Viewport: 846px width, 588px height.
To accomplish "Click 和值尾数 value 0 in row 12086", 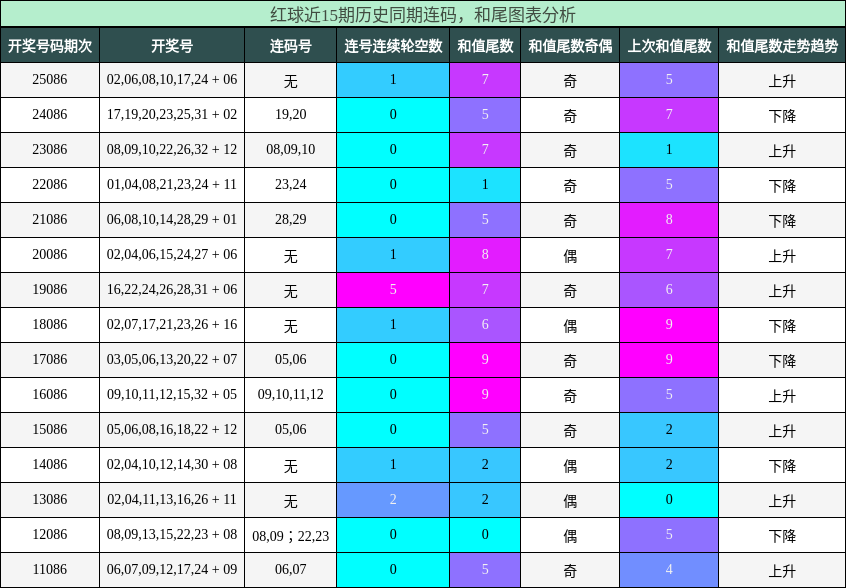I will tap(485, 535).
